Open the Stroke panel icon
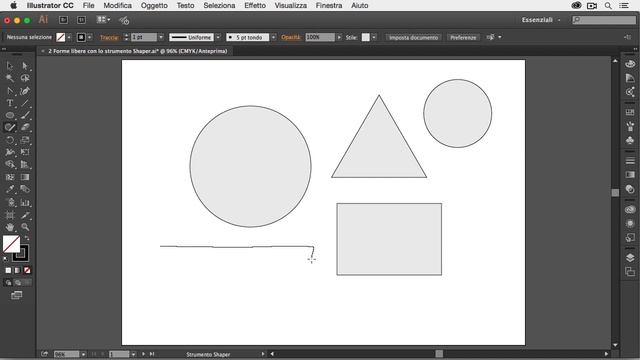This screenshot has width=640, height=360. (x=630, y=160)
